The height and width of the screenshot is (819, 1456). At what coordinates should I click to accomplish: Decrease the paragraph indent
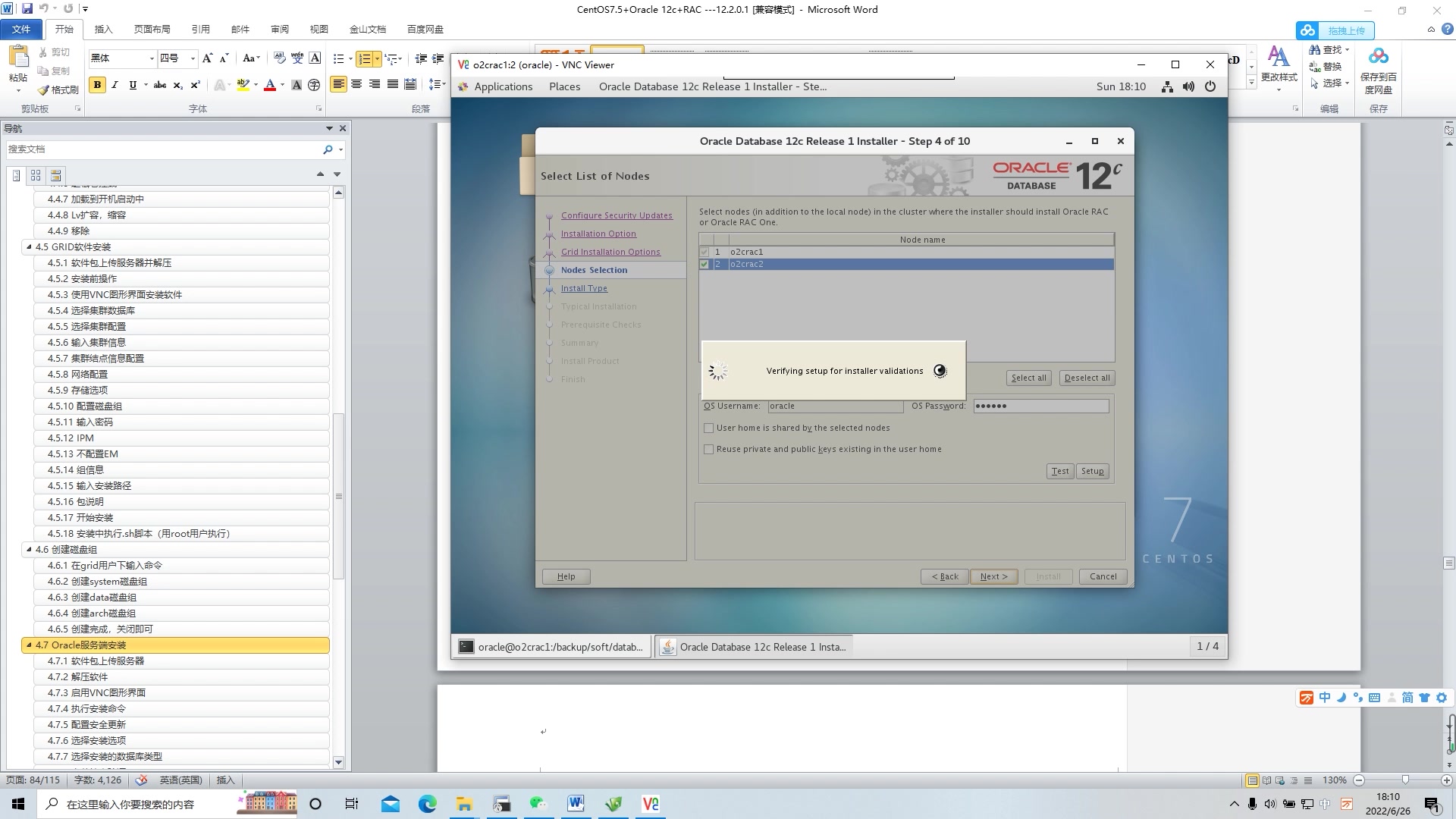point(421,58)
